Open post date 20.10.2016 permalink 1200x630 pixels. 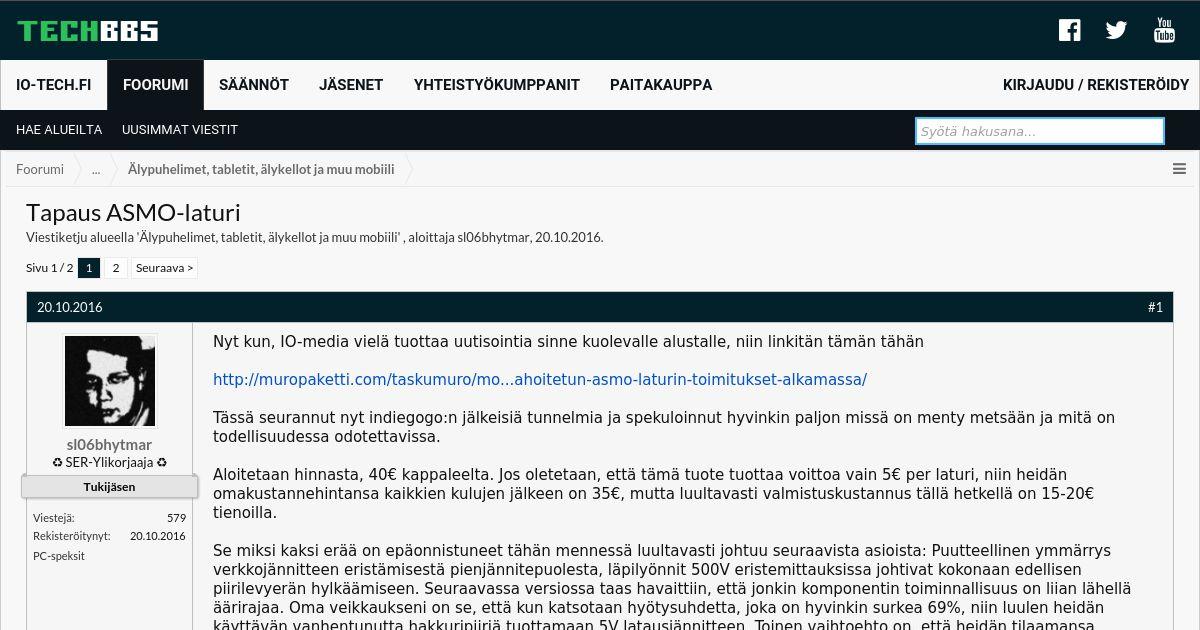coord(70,307)
